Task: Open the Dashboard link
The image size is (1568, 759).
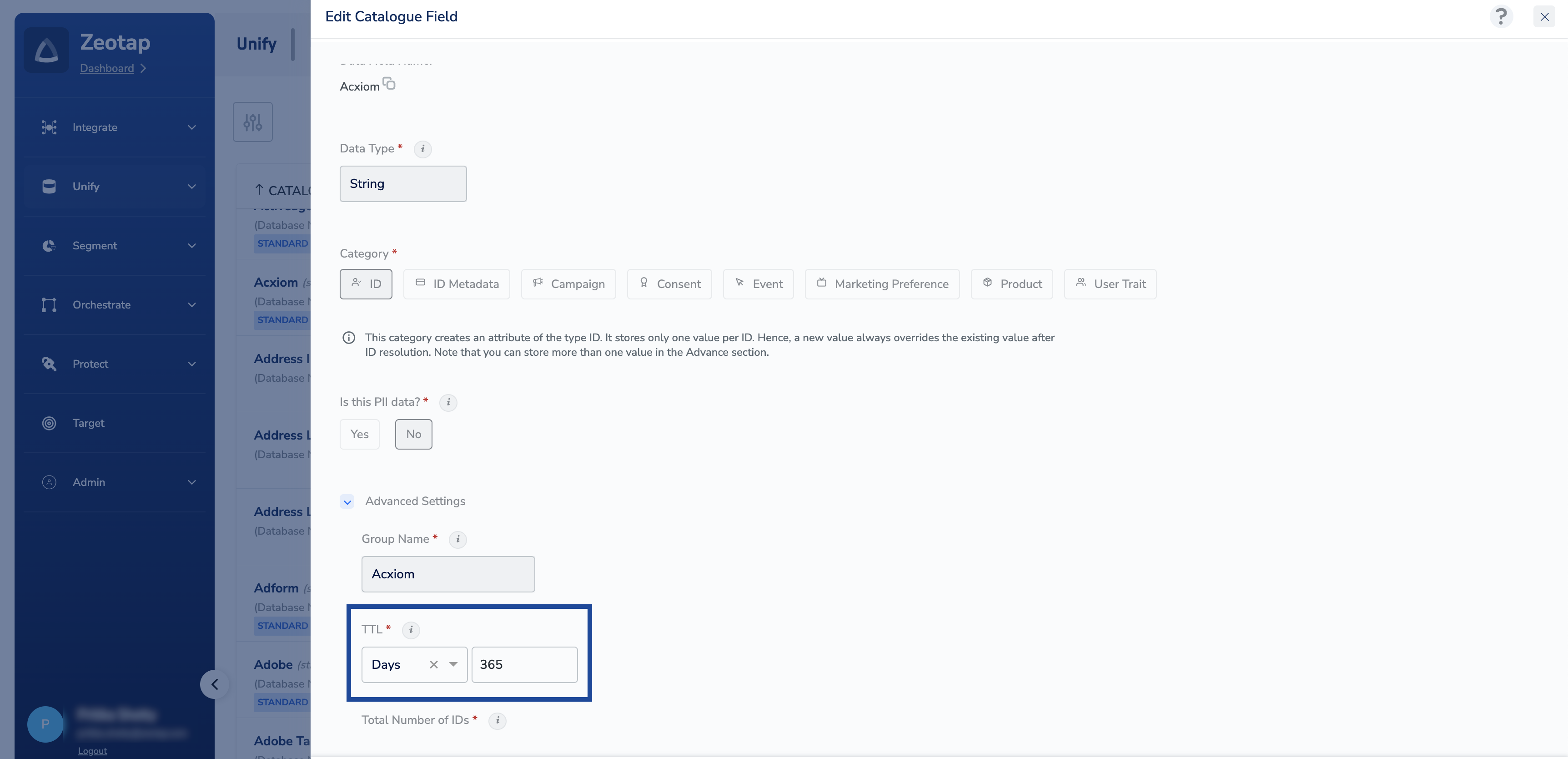Action: pyautogui.click(x=107, y=68)
